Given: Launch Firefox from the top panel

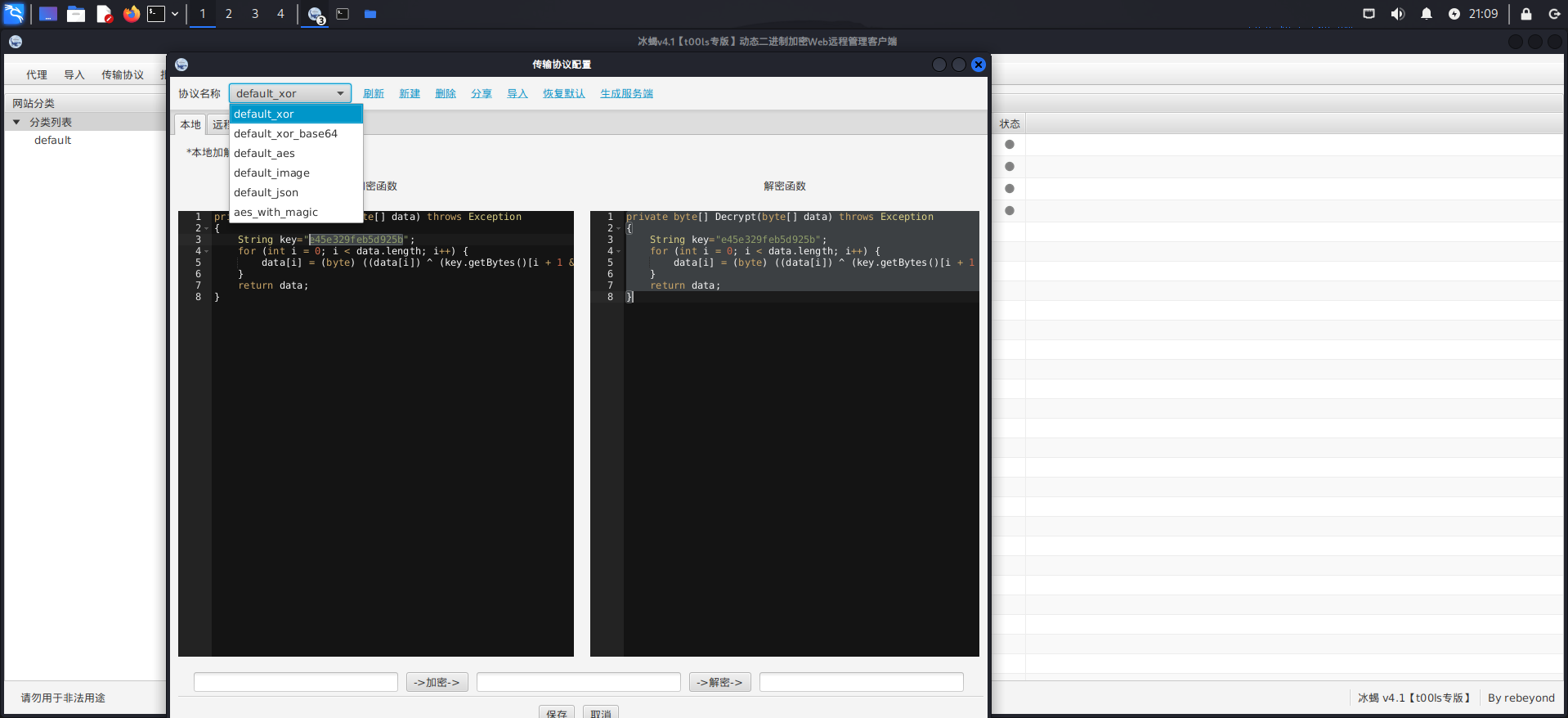Looking at the screenshot, I should coord(131,14).
